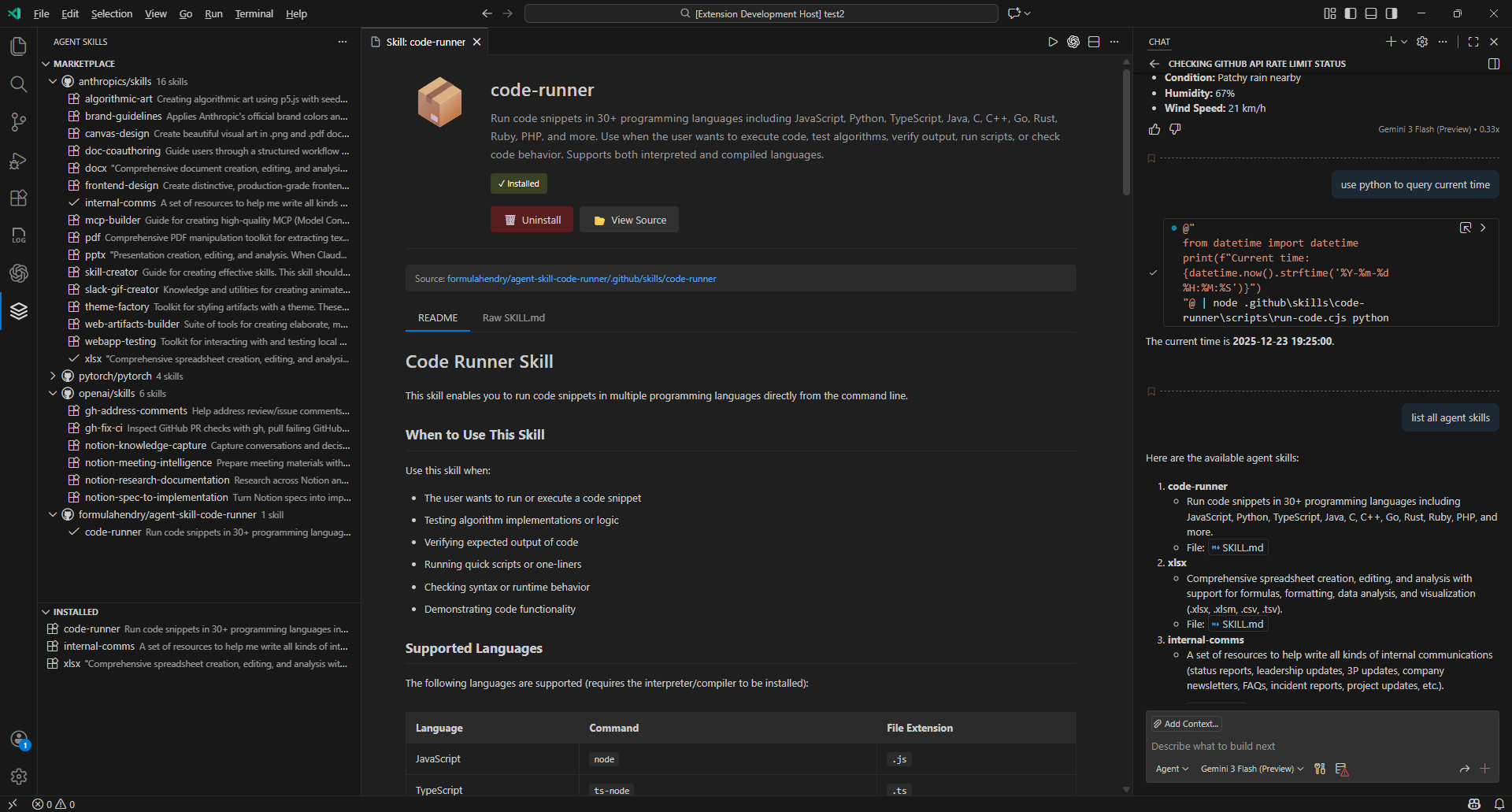Screen dimensions: 1512x812
Task: Open the Gemini 3 Flash model dropdown
Action: click(x=1251, y=769)
